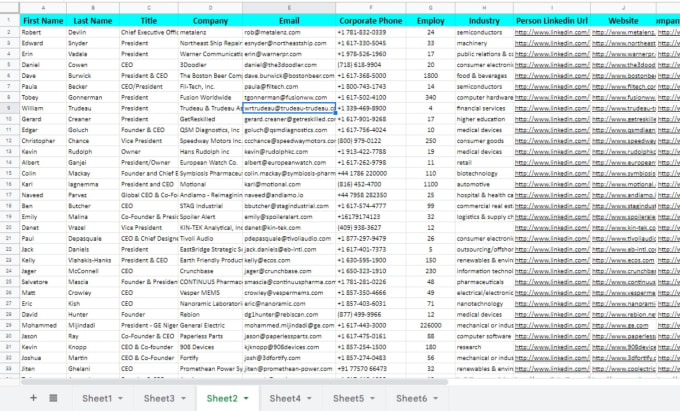Screen dimensions: 680x411
Task: Click the Email header cell
Action: pyautogui.click(x=289, y=20)
